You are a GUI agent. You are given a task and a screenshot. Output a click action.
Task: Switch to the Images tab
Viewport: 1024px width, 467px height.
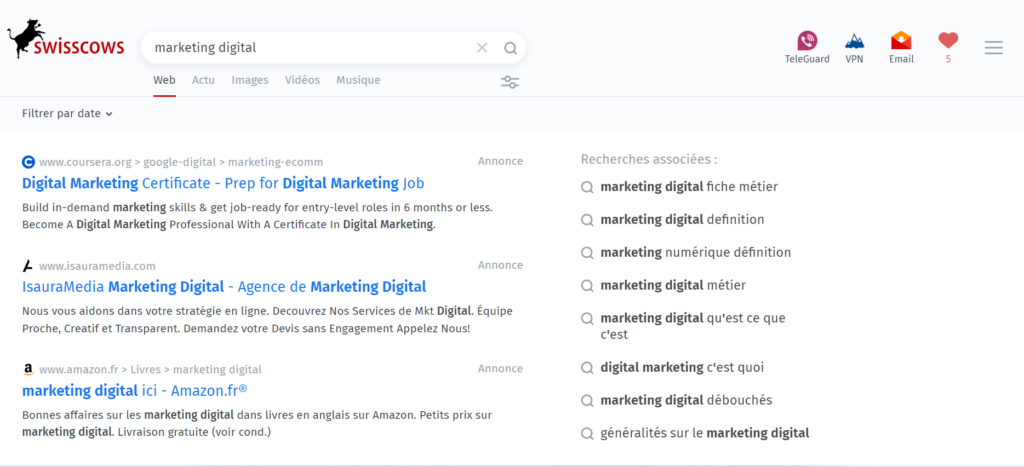coord(250,80)
